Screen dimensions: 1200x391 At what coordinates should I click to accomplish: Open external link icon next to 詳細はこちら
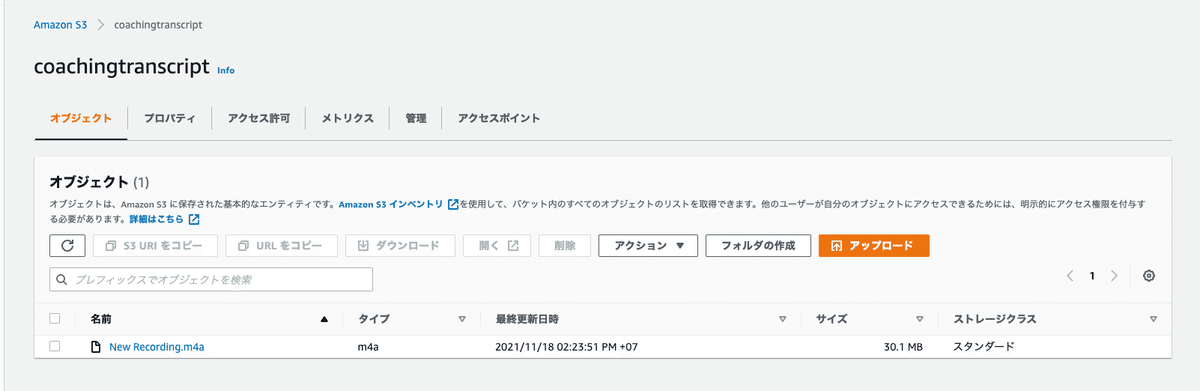point(194,219)
